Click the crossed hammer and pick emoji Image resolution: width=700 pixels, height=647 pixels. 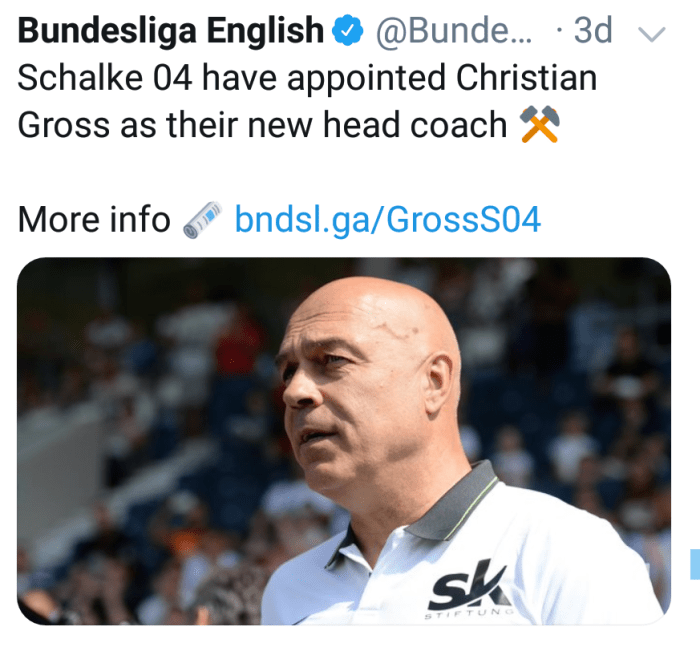tap(539, 124)
